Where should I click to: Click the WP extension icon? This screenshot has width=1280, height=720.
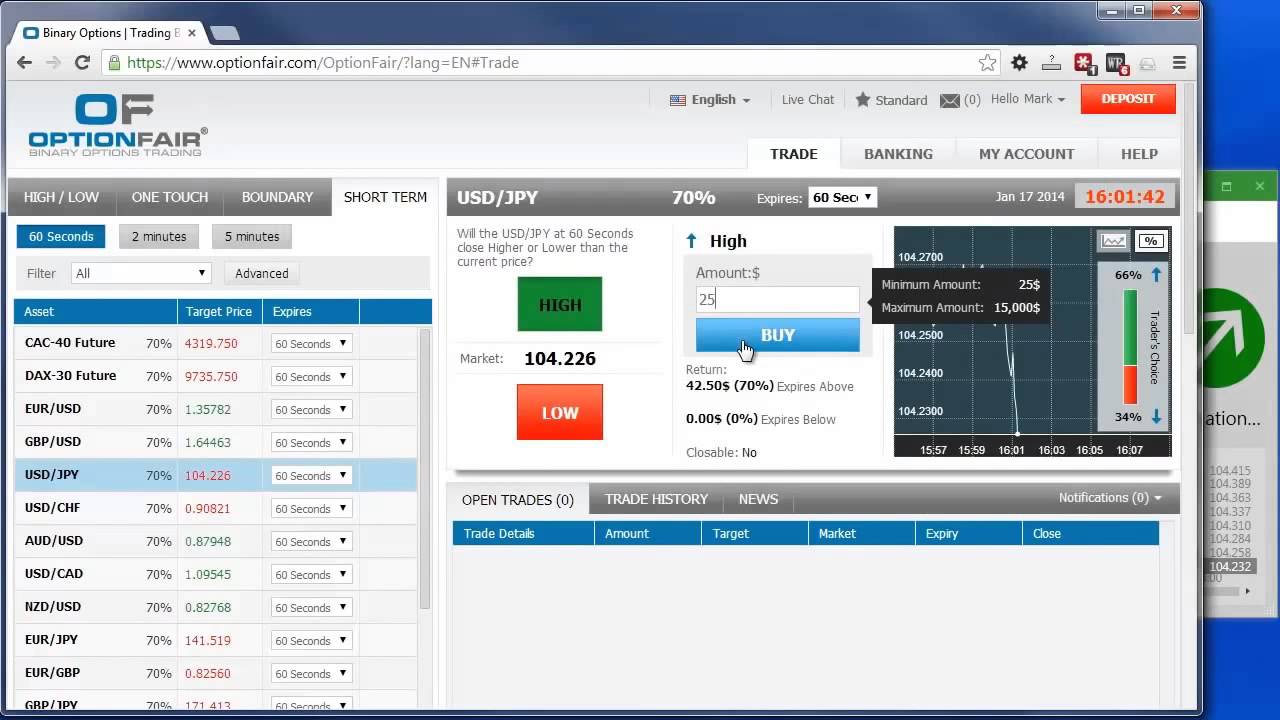[x=1116, y=63]
